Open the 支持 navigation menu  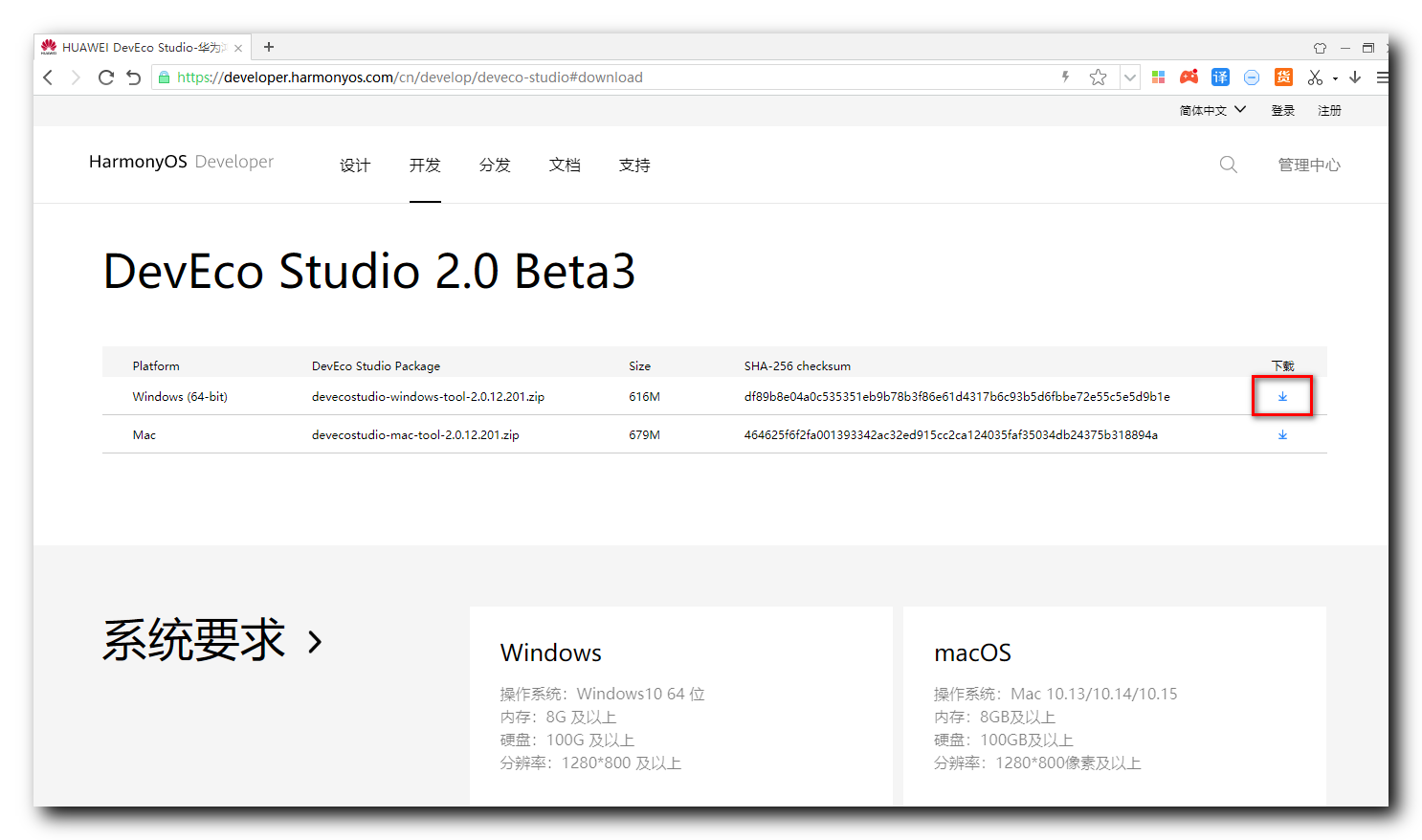point(634,166)
